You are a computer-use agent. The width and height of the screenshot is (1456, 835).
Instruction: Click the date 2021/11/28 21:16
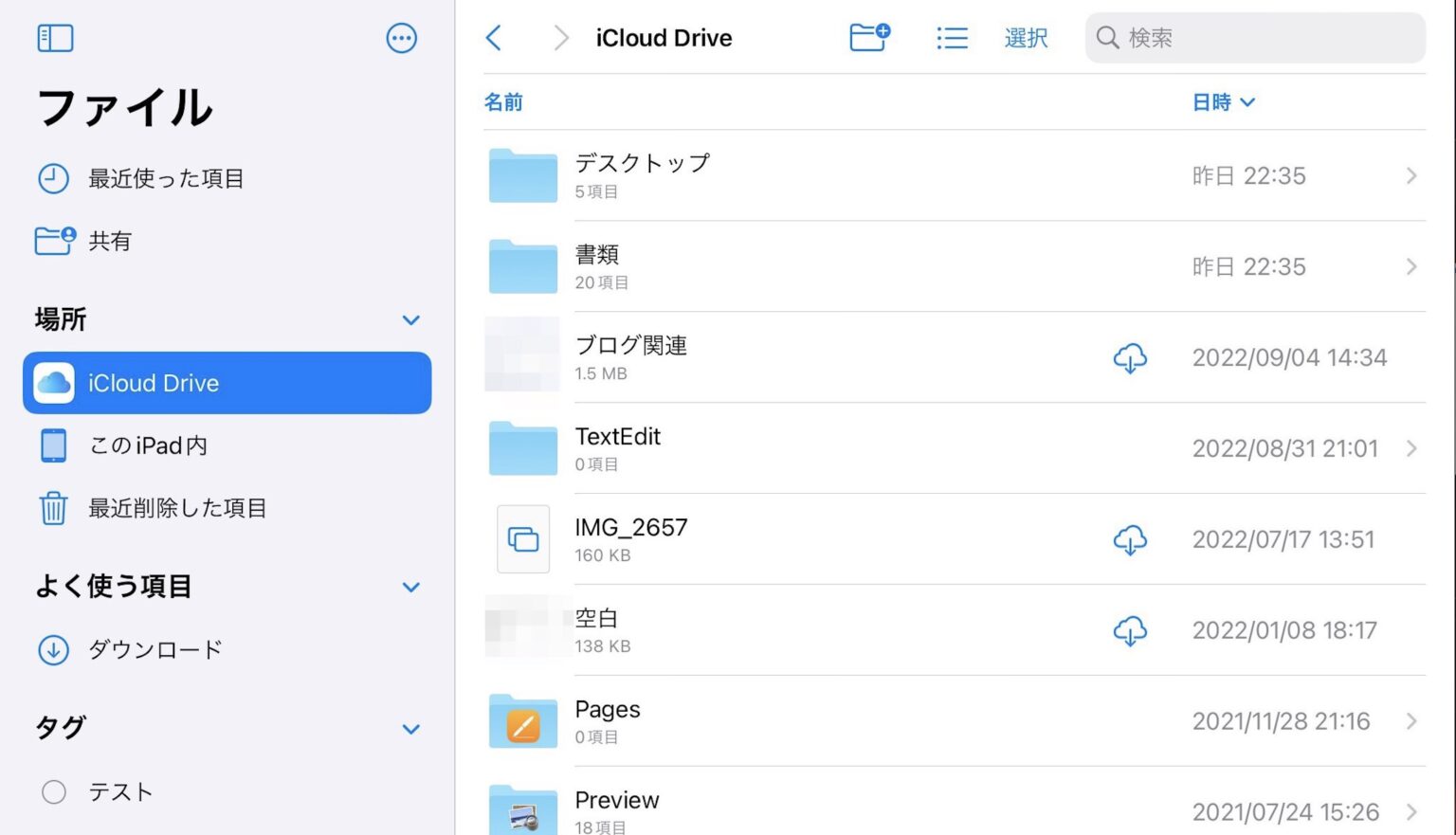[x=1282, y=721]
